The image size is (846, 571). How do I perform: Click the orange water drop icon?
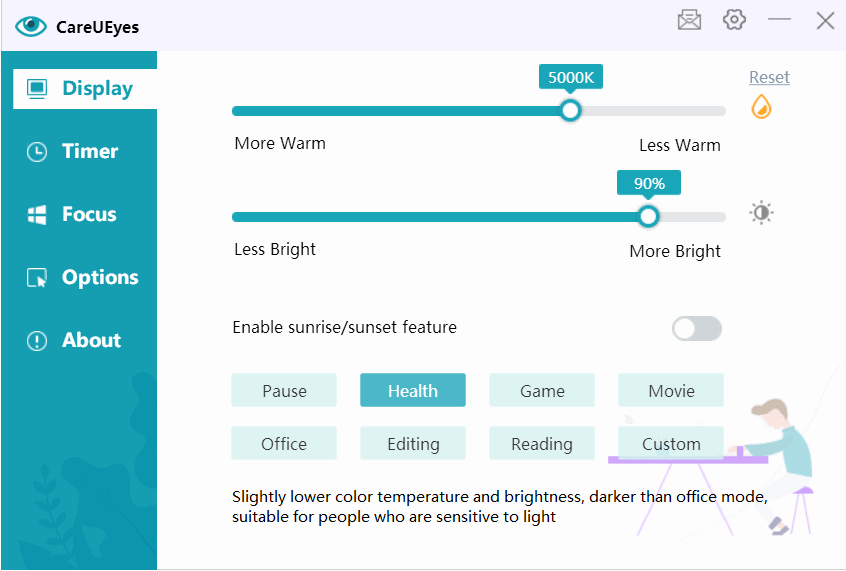[761, 106]
